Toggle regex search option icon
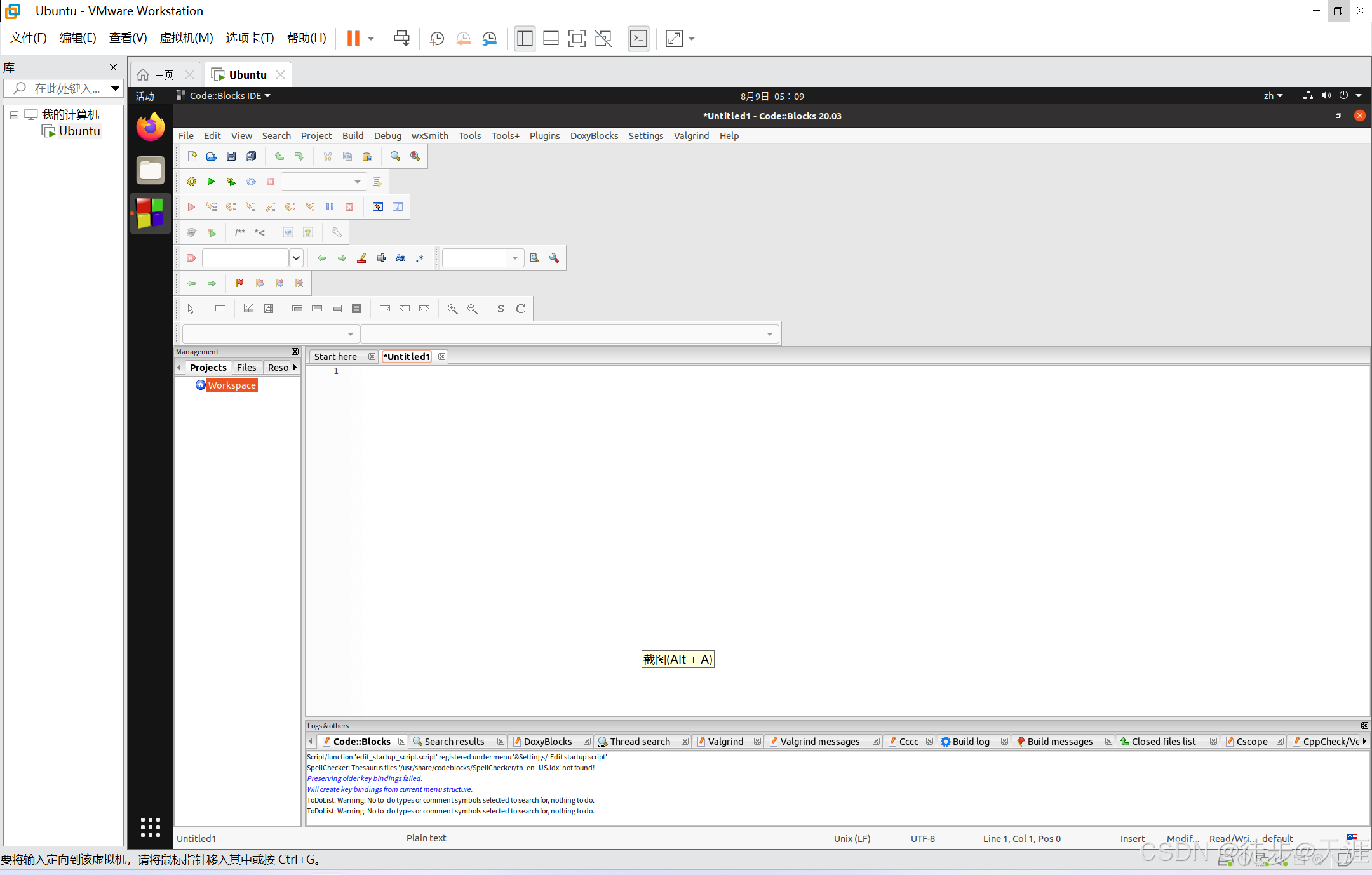The height and width of the screenshot is (875, 1372). (x=420, y=258)
